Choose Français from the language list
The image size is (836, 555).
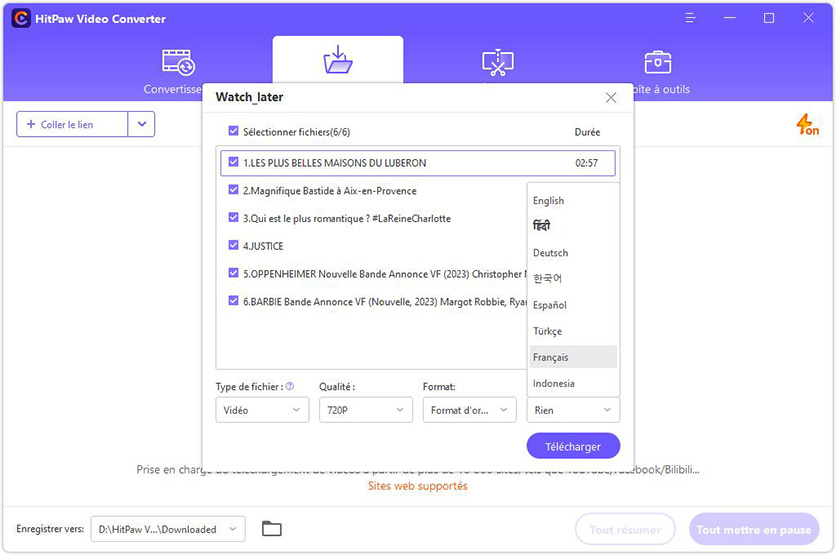coord(573,357)
